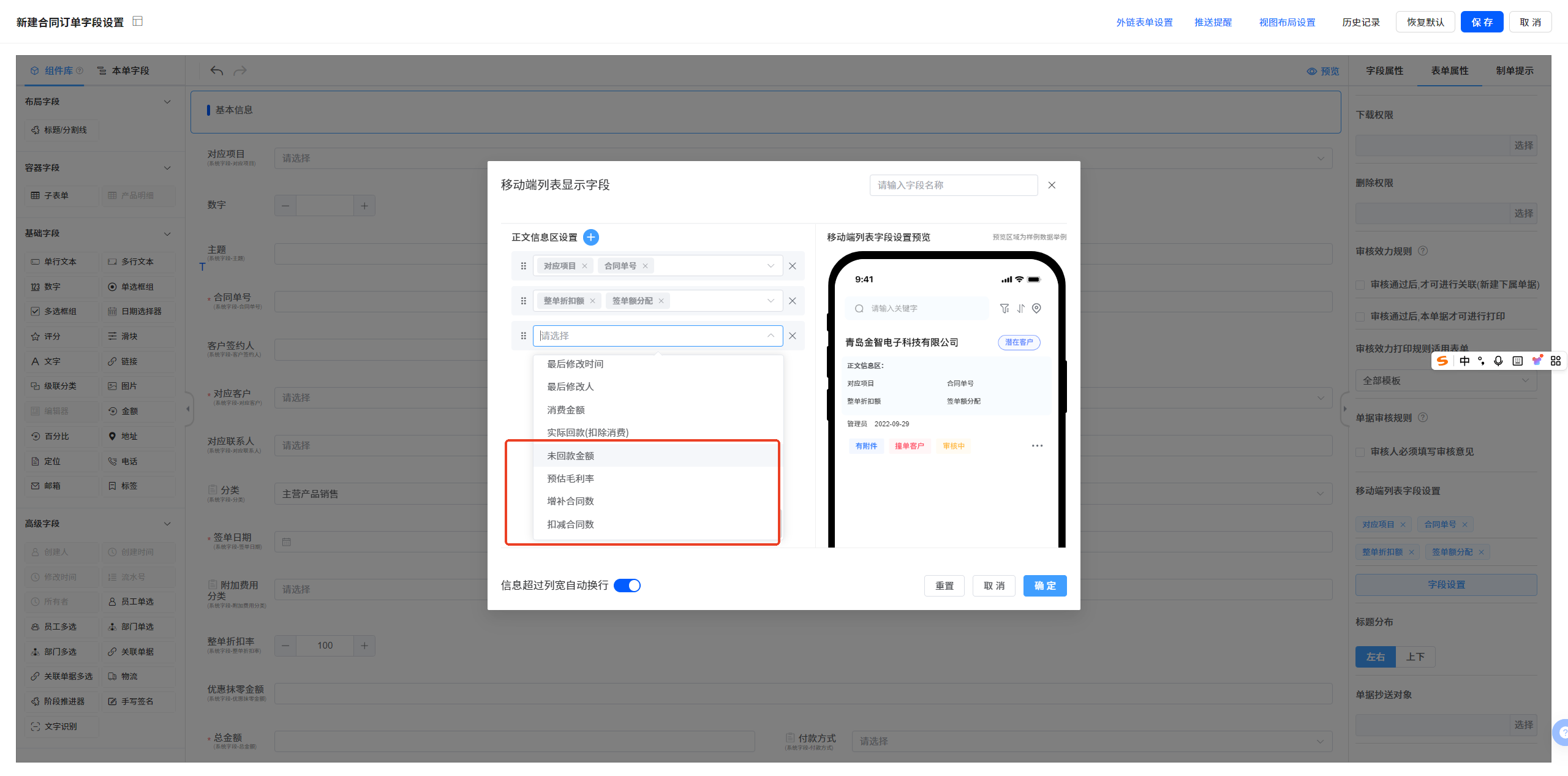Collapse the 基础字段 section

point(167,233)
